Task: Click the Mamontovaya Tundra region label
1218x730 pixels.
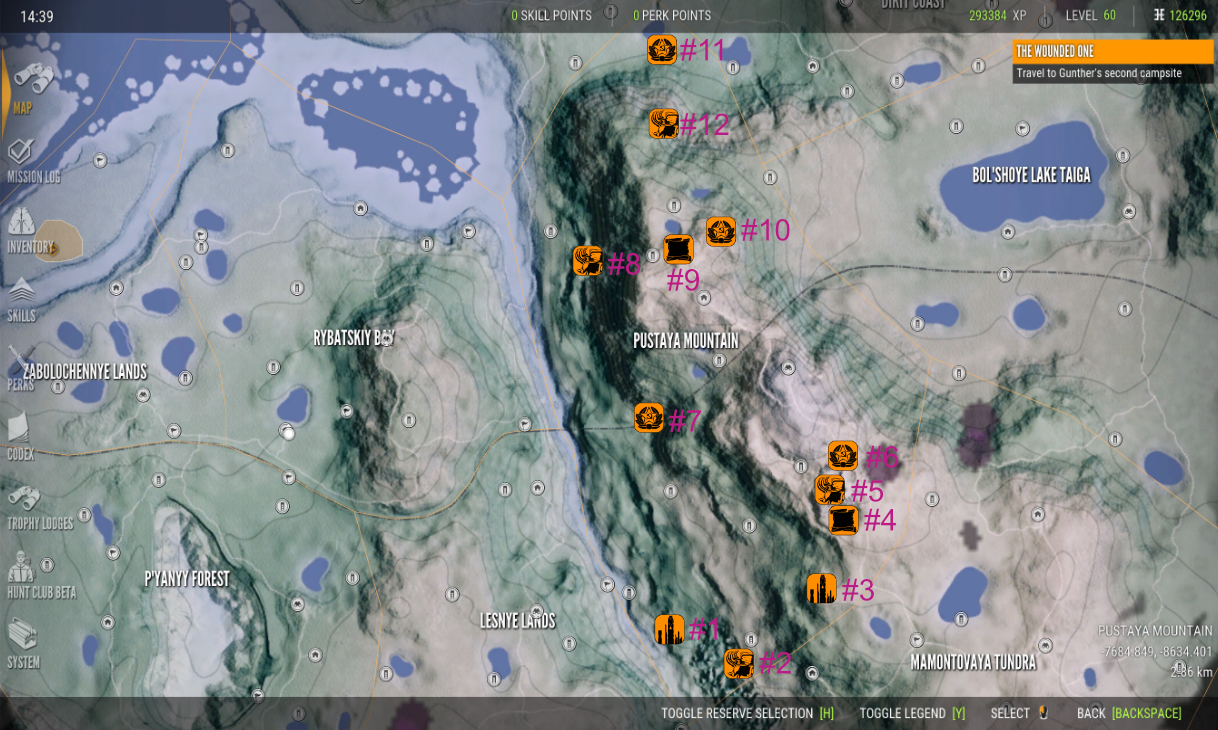Action: [x=973, y=662]
